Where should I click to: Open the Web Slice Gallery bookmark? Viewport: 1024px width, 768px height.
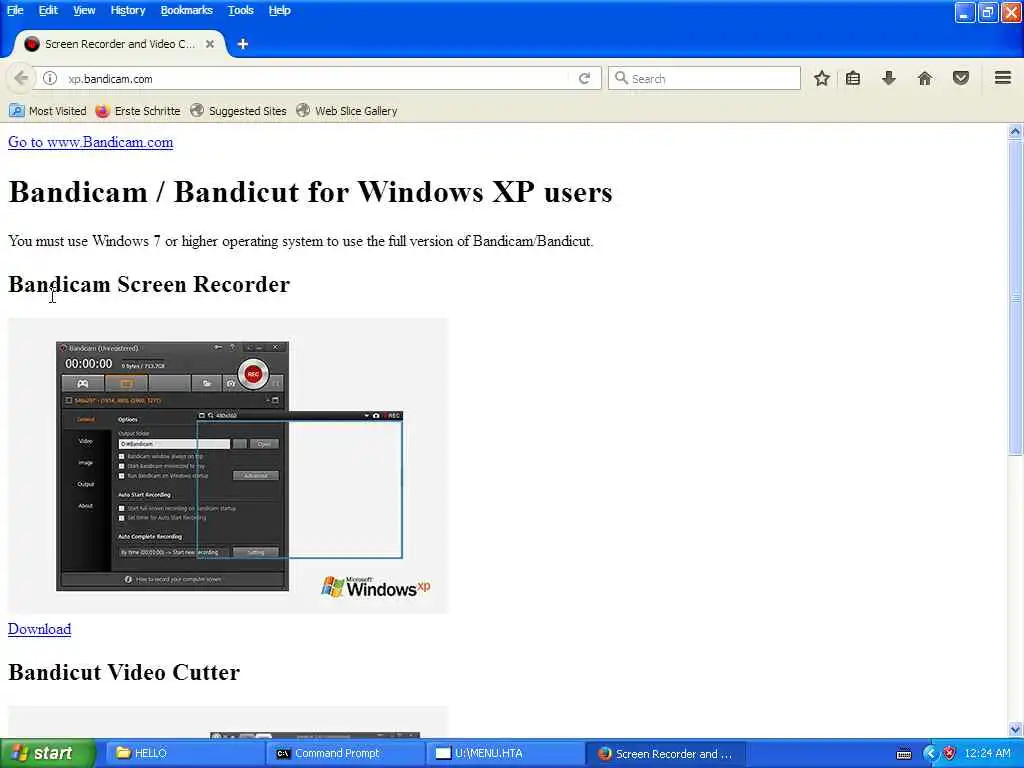click(347, 111)
